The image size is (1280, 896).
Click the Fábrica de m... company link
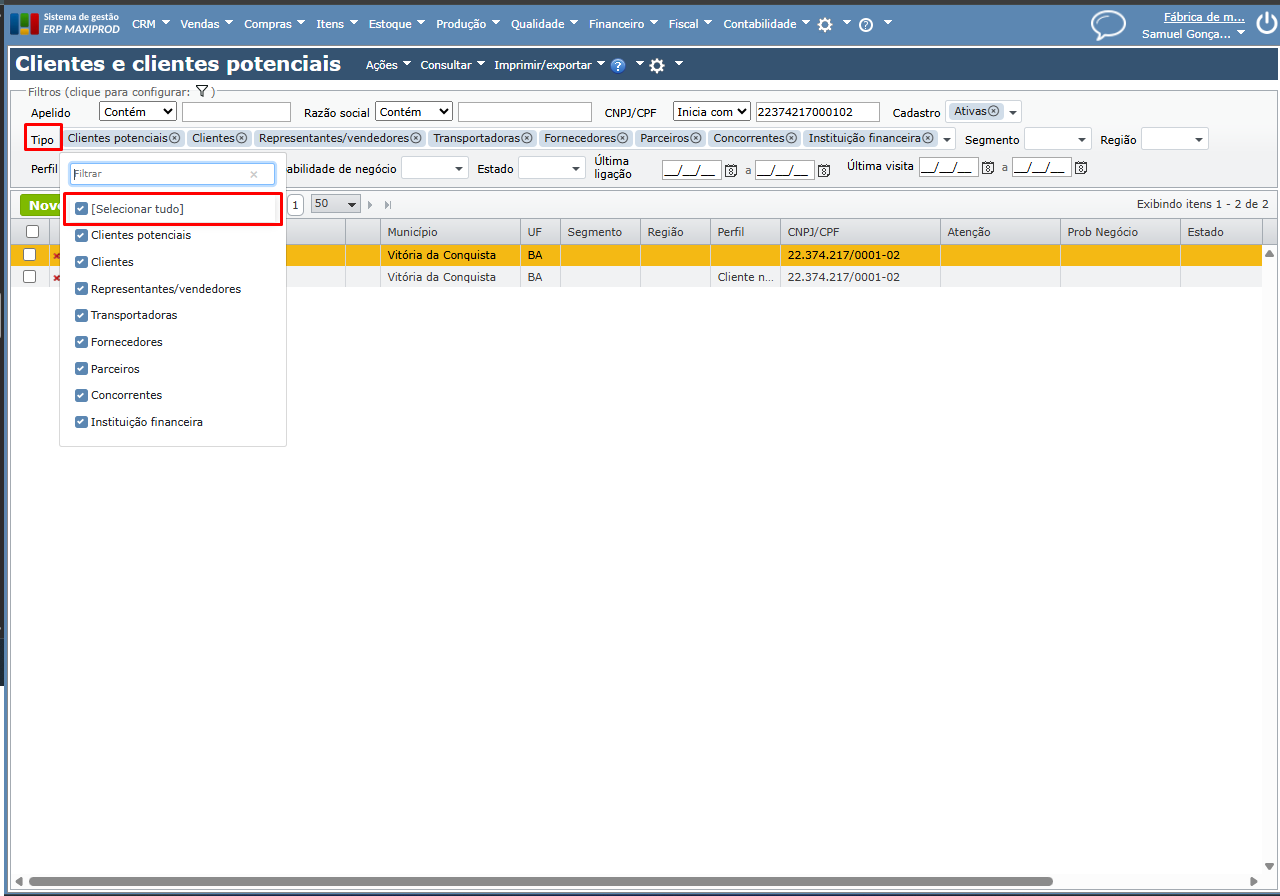1204,16
